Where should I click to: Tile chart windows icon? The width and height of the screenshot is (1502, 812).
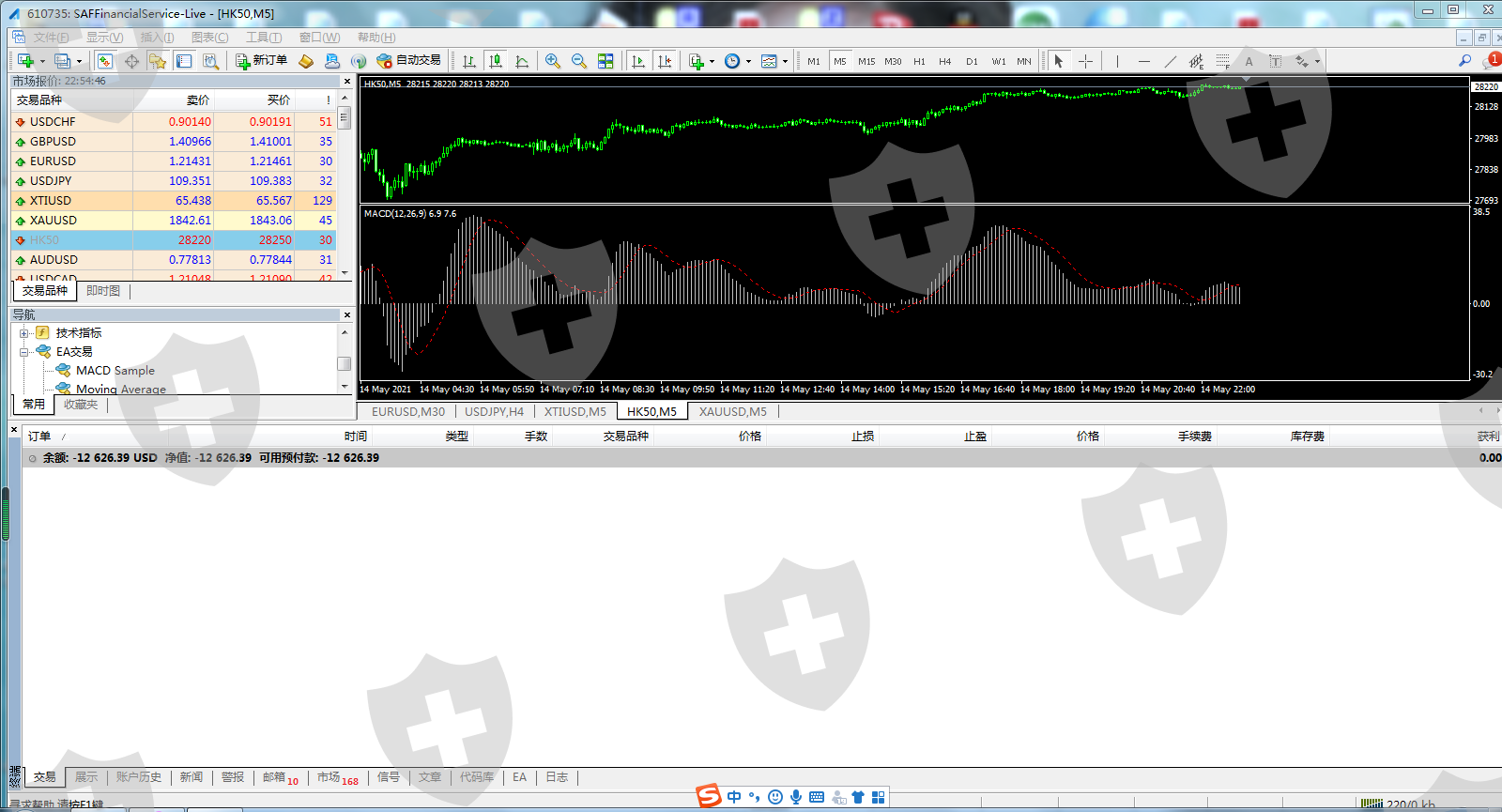(605, 61)
